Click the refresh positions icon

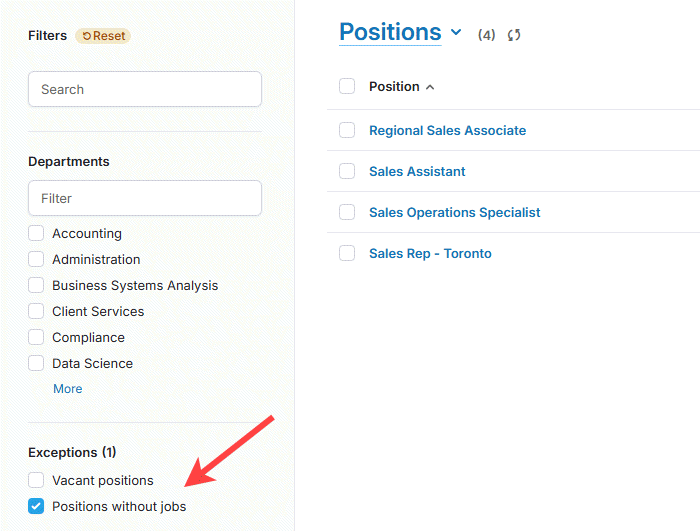[x=514, y=35]
